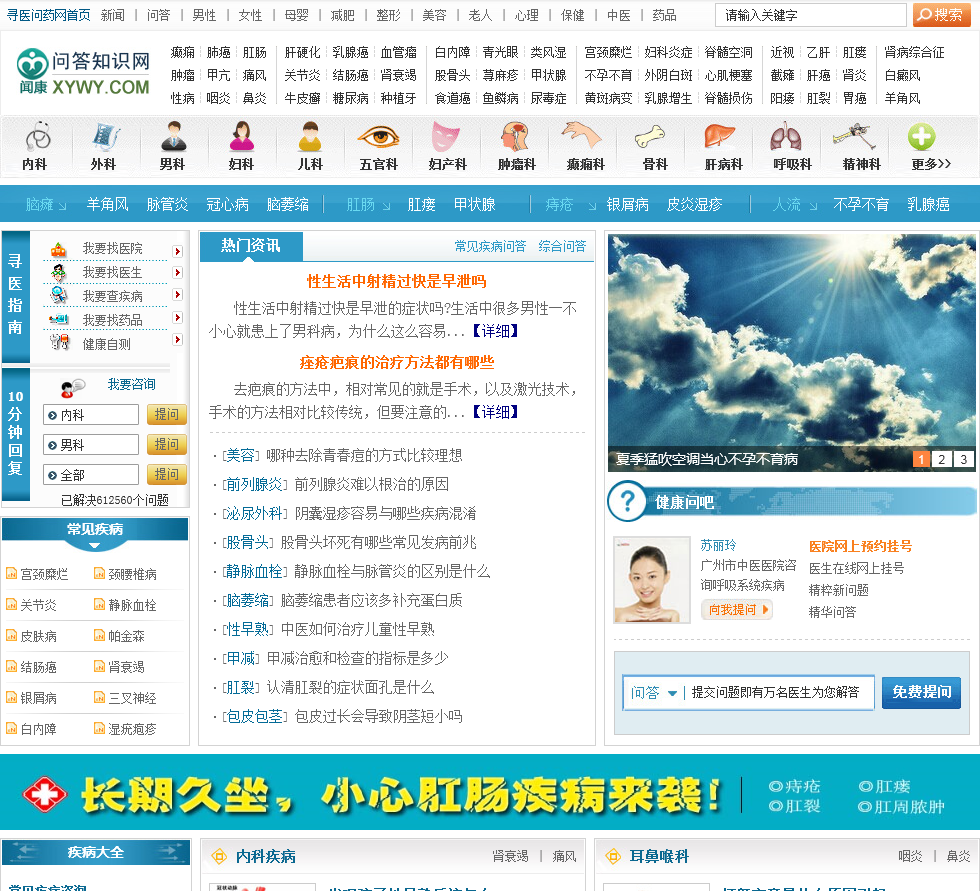Click the sky image carousel banner
Screen dimensions: 980x891
pos(791,352)
